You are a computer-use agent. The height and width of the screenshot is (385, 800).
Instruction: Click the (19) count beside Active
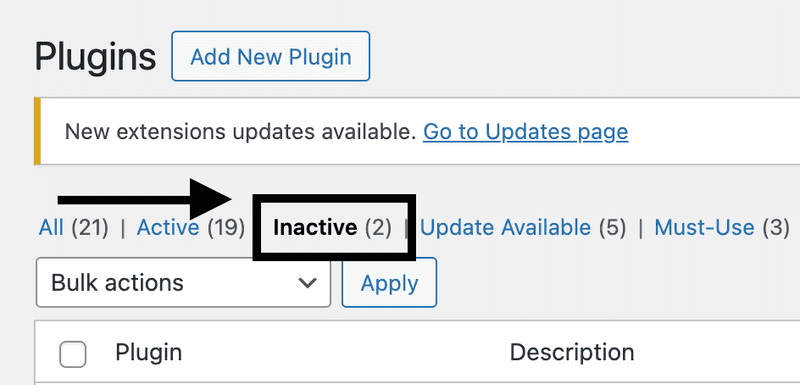coord(226,227)
